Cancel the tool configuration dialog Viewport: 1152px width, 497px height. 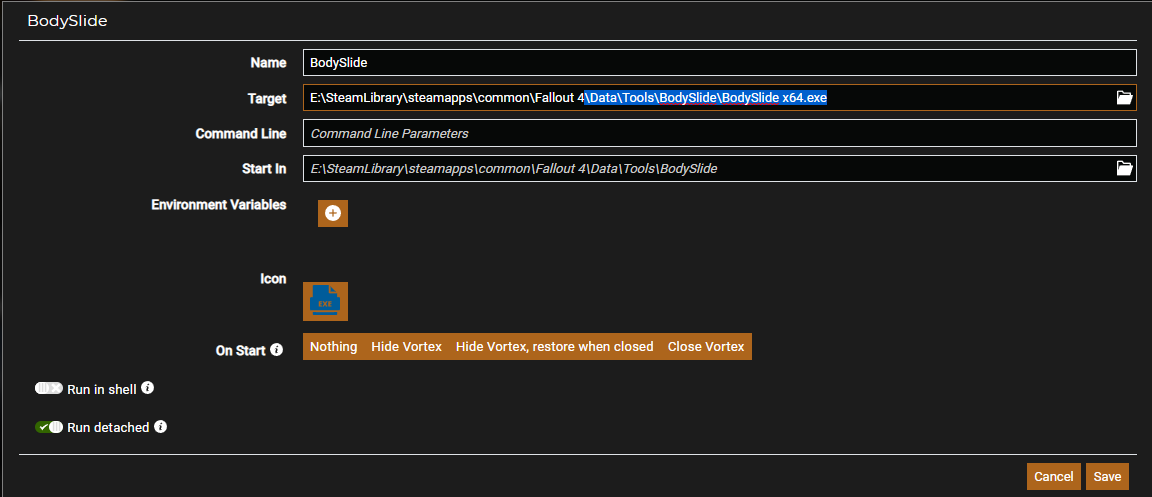point(1053,477)
